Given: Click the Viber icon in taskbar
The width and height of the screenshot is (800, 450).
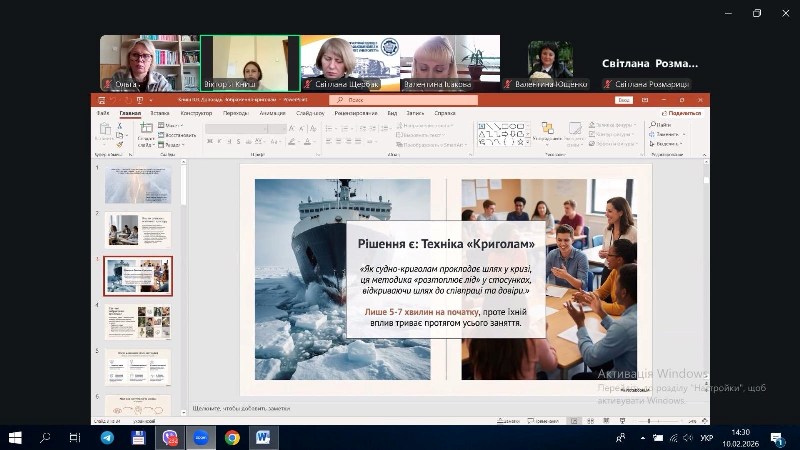Looking at the screenshot, I should tap(170, 438).
